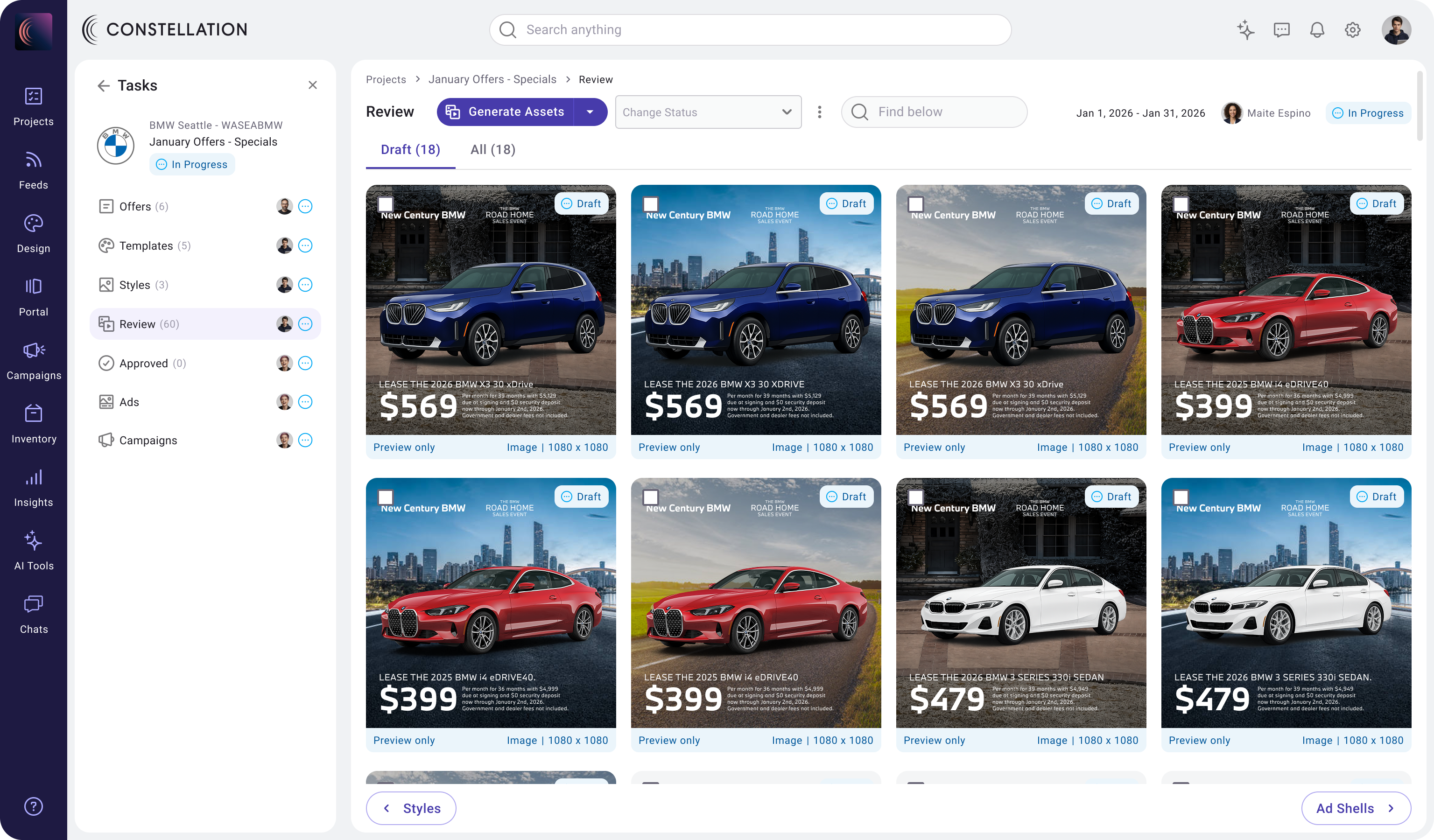
Task: Open the Ads task
Action: tap(205, 402)
